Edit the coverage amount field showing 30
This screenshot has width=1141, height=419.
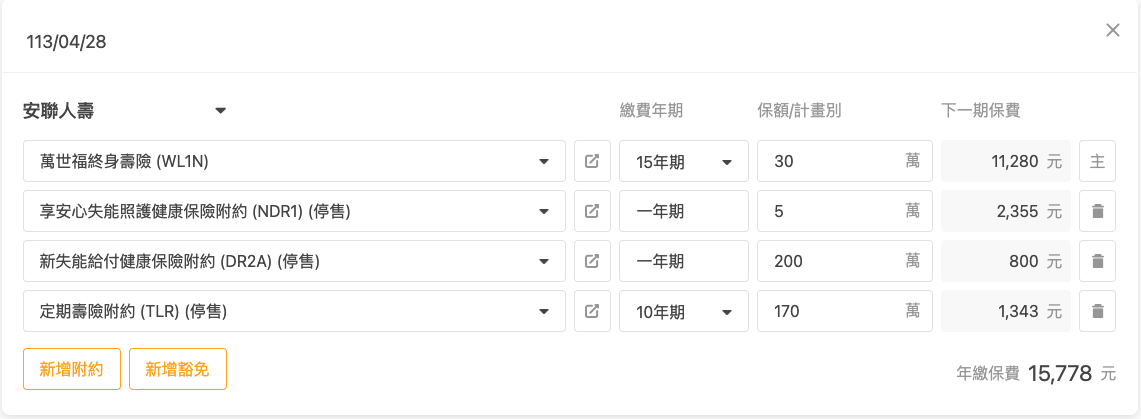click(x=830, y=161)
